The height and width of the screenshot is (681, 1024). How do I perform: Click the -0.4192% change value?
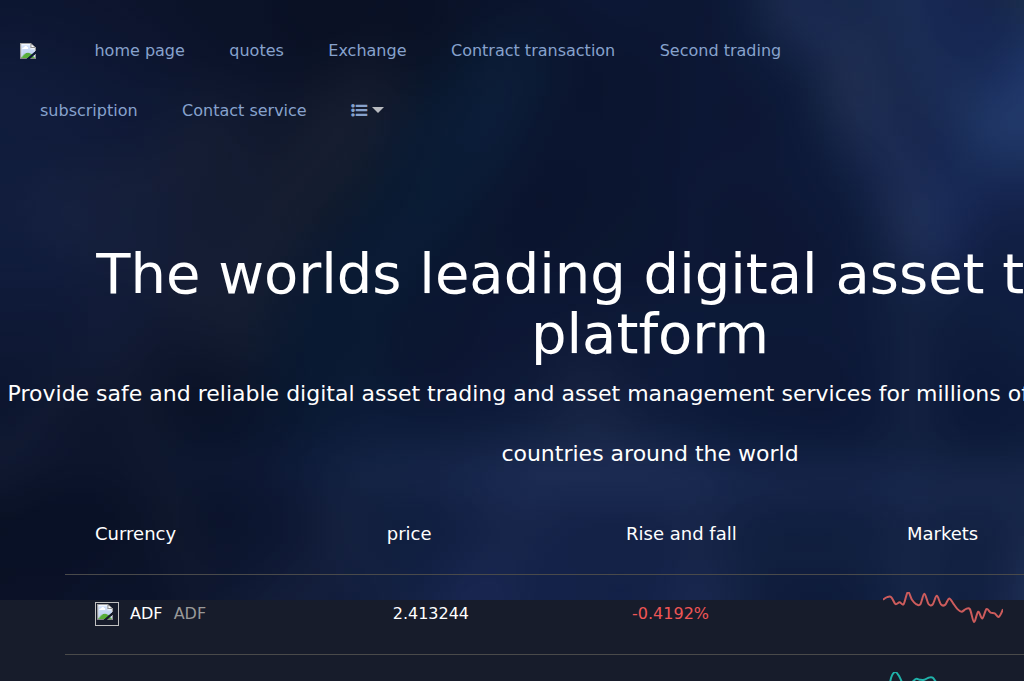pos(671,613)
